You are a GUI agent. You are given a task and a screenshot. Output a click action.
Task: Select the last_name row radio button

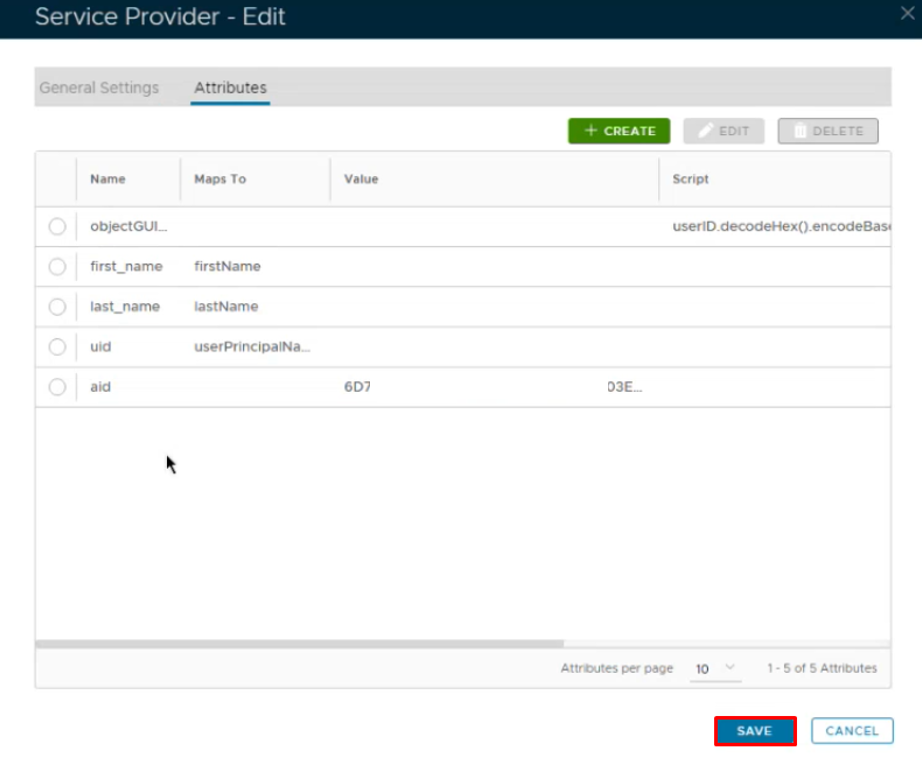click(57, 307)
